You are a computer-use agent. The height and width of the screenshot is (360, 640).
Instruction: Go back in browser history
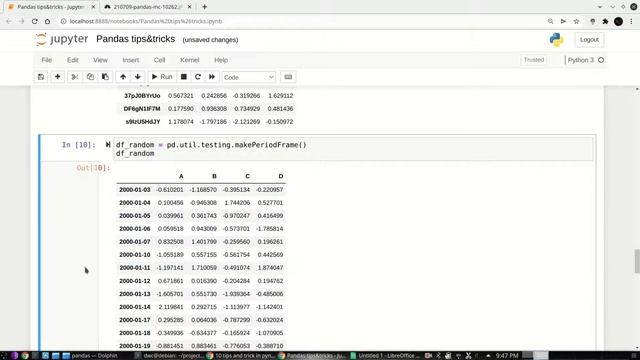click(x=9, y=21)
